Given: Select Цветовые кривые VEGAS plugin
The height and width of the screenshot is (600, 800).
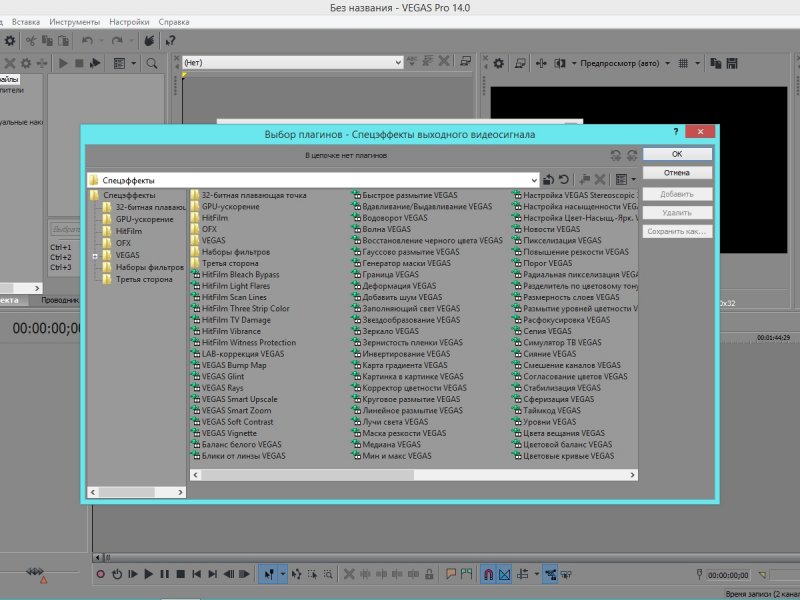Looking at the screenshot, I should click(x=568, y=456).
